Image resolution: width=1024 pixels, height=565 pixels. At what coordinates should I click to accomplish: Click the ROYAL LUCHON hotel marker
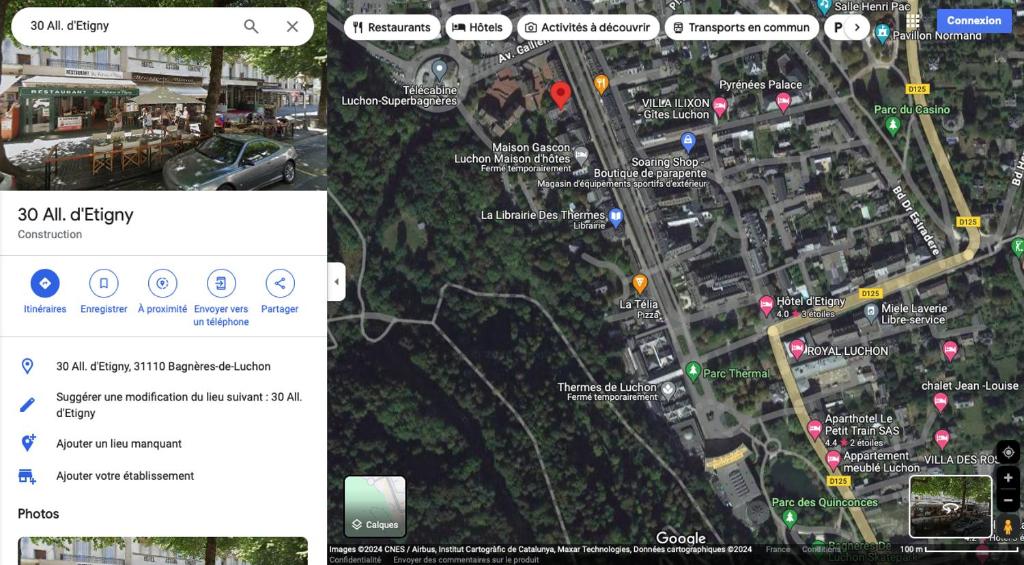click(797, 348)
